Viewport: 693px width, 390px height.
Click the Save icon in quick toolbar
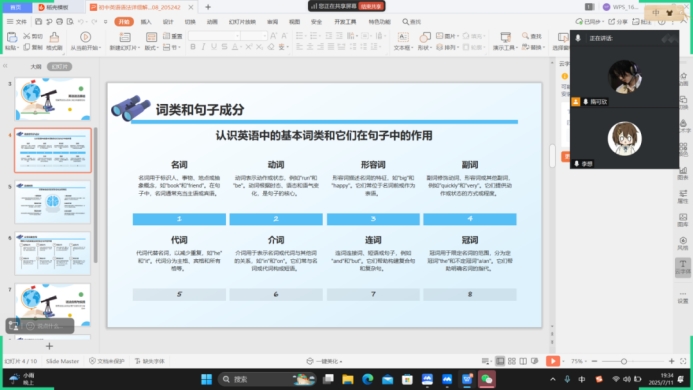(x=38, y=21)
